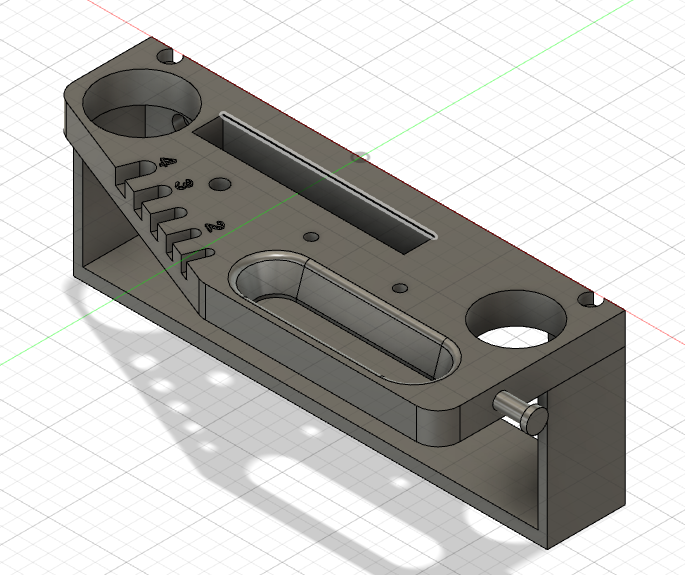Select the long narrow rectangular pocket
This screenshot has height=575, width=685.
pyautogui.click(x=315, y=182)
